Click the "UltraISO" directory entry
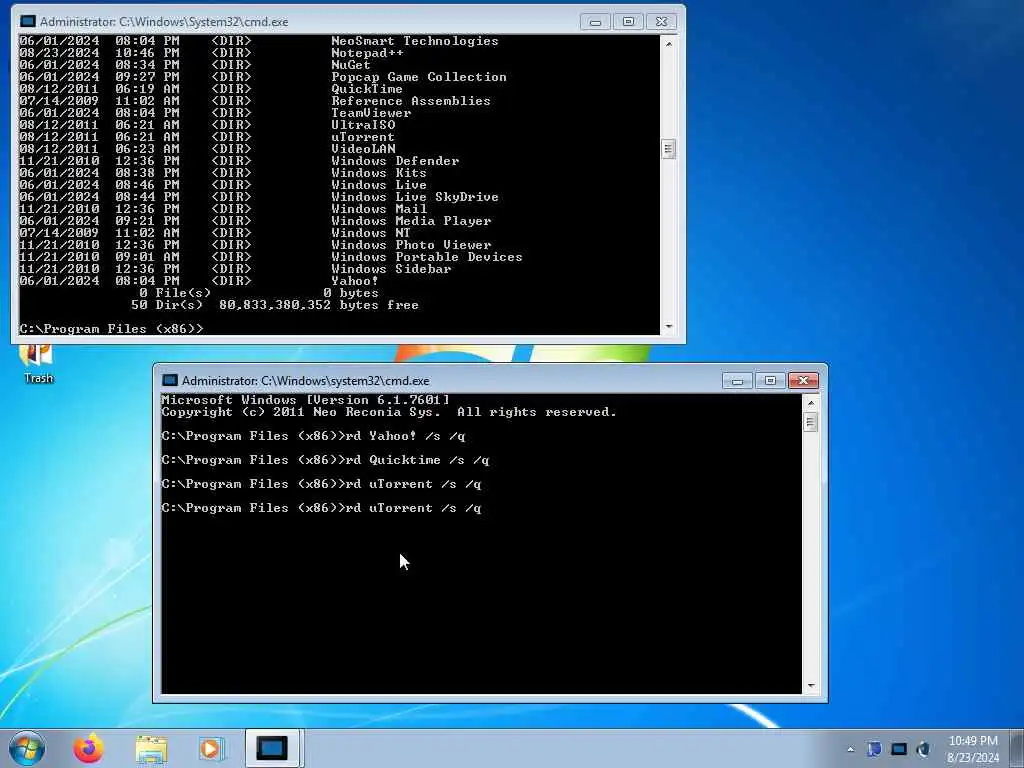Viewport: 1024px width, 768px height. 363,125
